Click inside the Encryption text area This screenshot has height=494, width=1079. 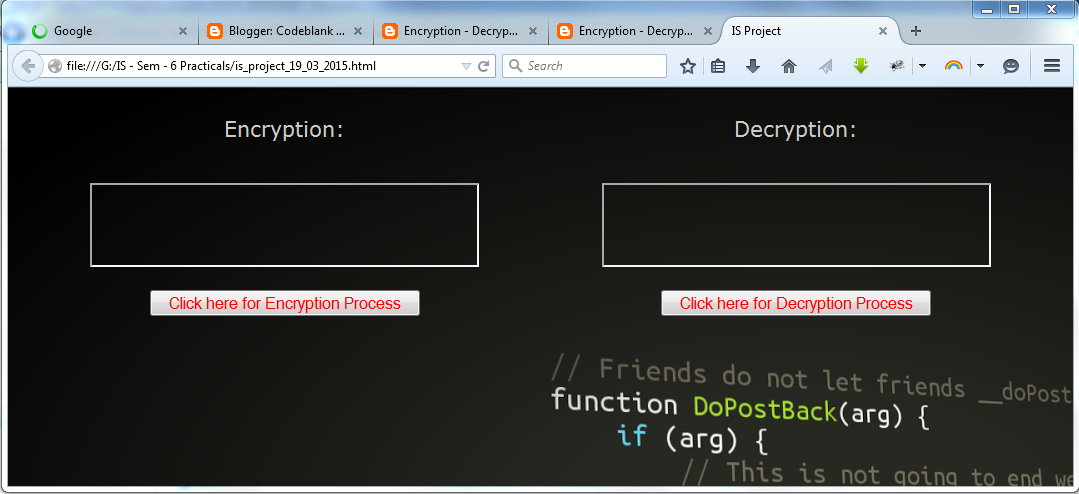[x=284, y=225]
